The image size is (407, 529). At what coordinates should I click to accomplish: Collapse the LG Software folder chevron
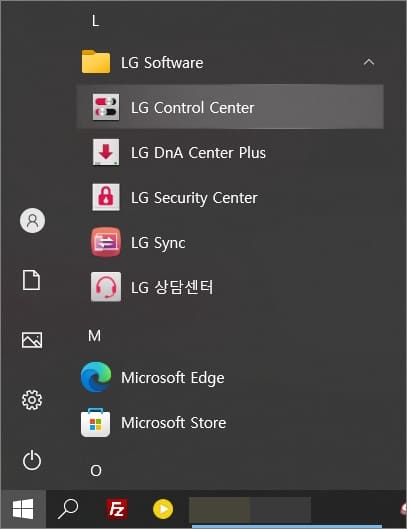369,62
